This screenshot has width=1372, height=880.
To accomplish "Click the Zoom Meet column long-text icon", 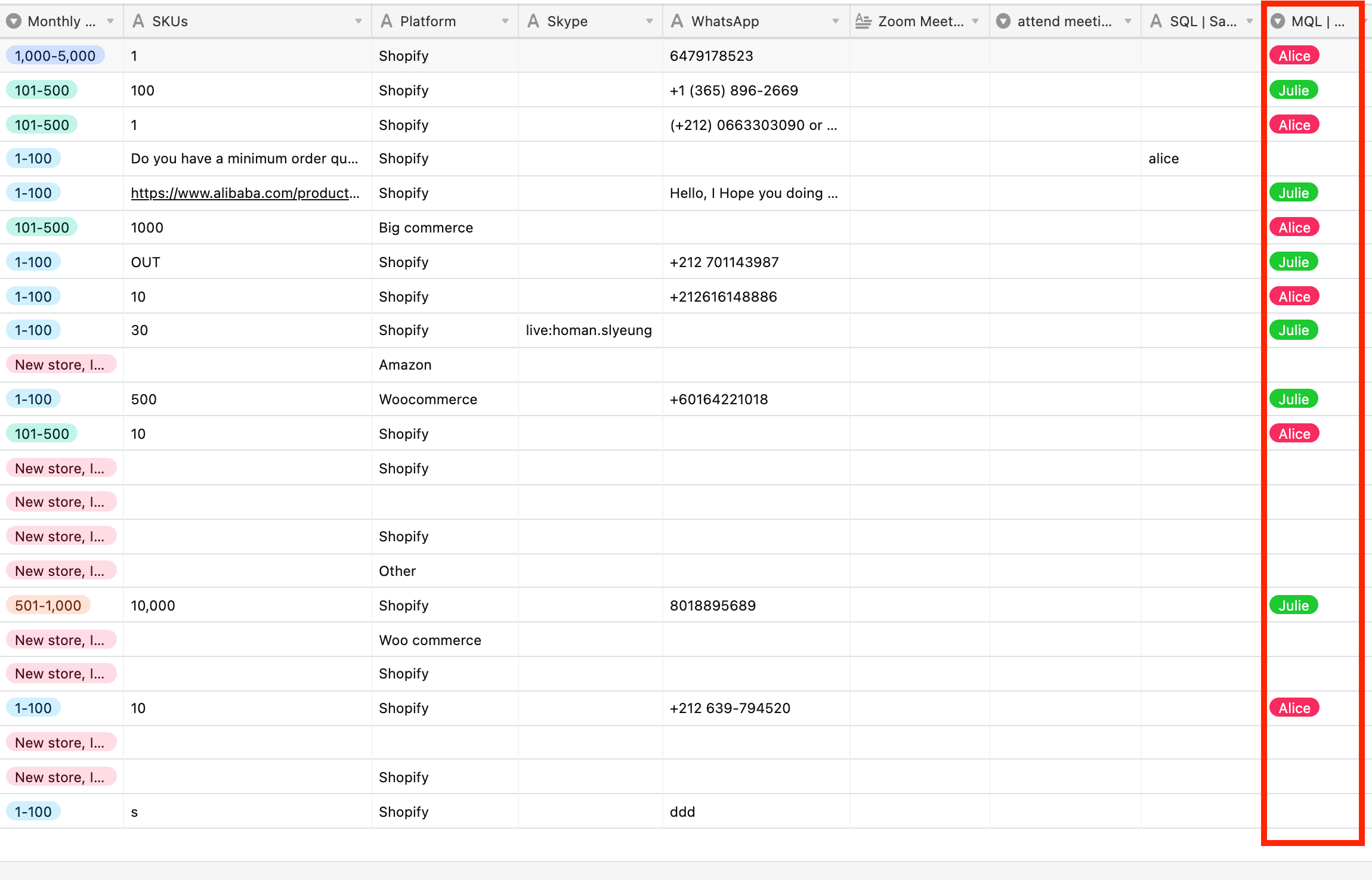I will coord(863,21).
